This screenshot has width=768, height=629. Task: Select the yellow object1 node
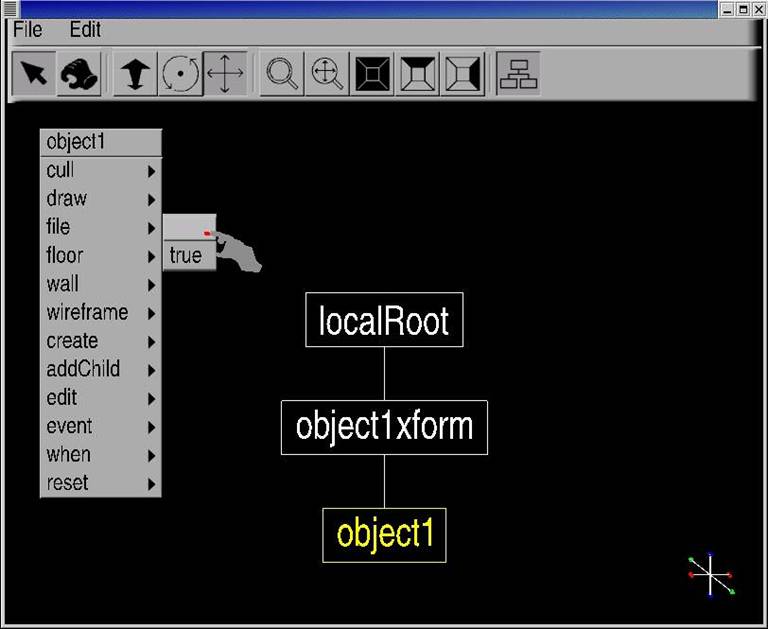click(384, 535)
